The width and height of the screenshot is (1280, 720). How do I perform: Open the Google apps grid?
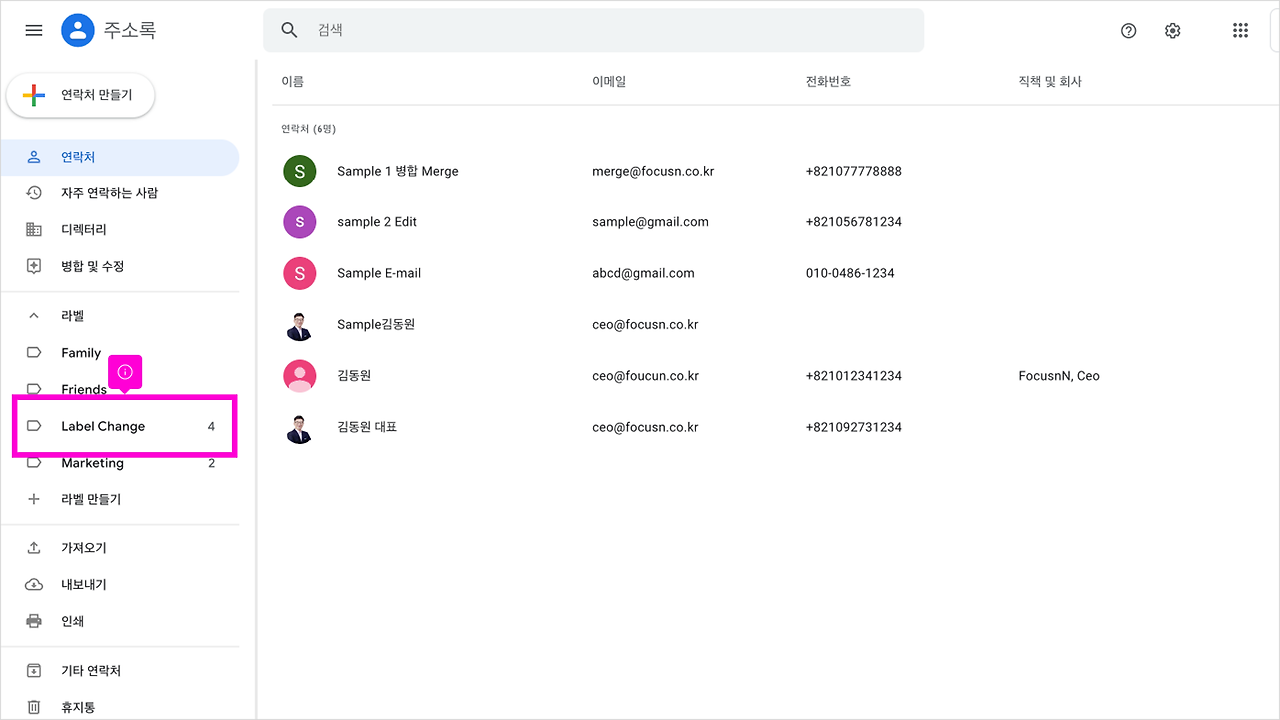1240,30
